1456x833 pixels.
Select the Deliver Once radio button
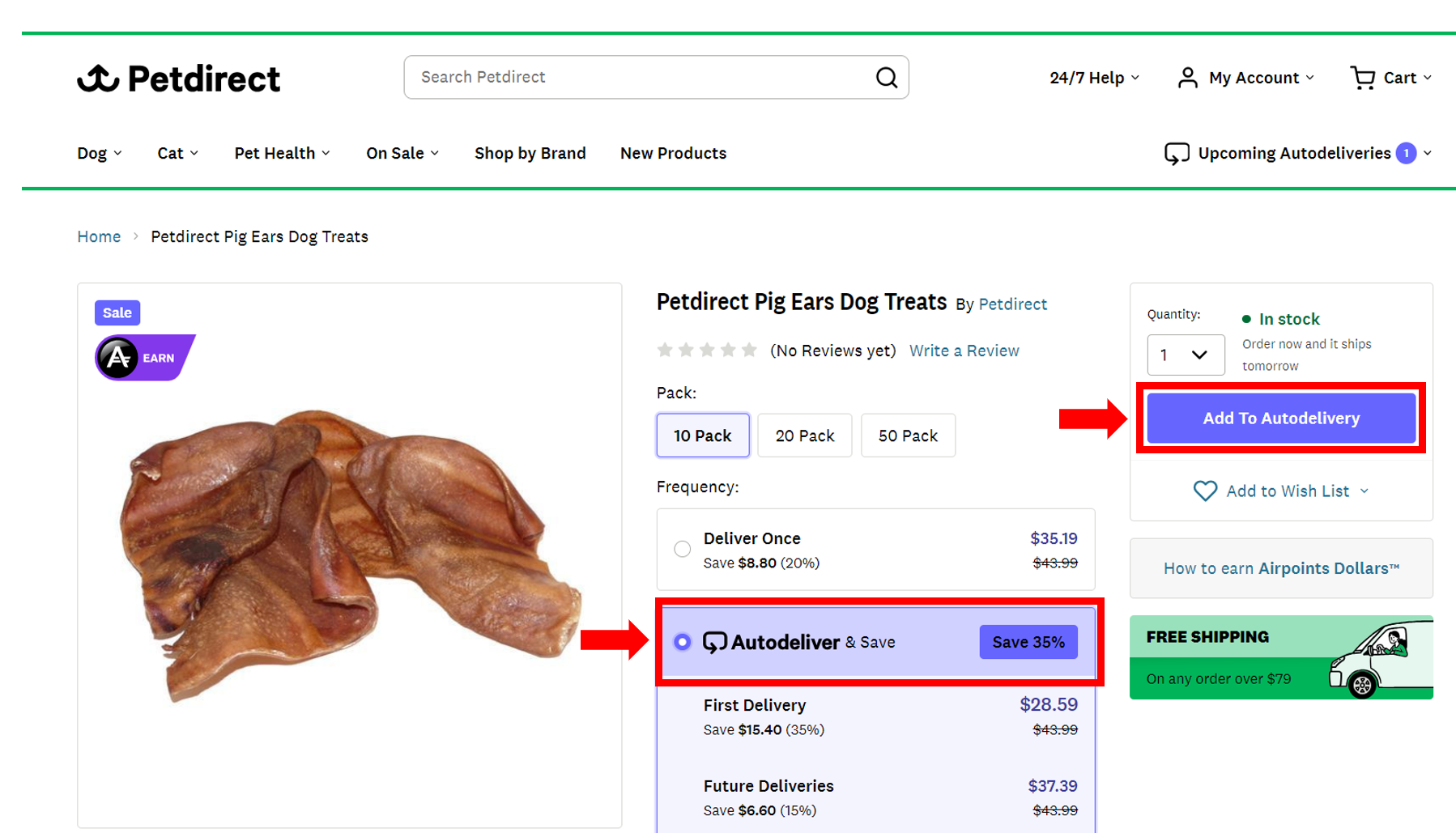coord(683,549)
